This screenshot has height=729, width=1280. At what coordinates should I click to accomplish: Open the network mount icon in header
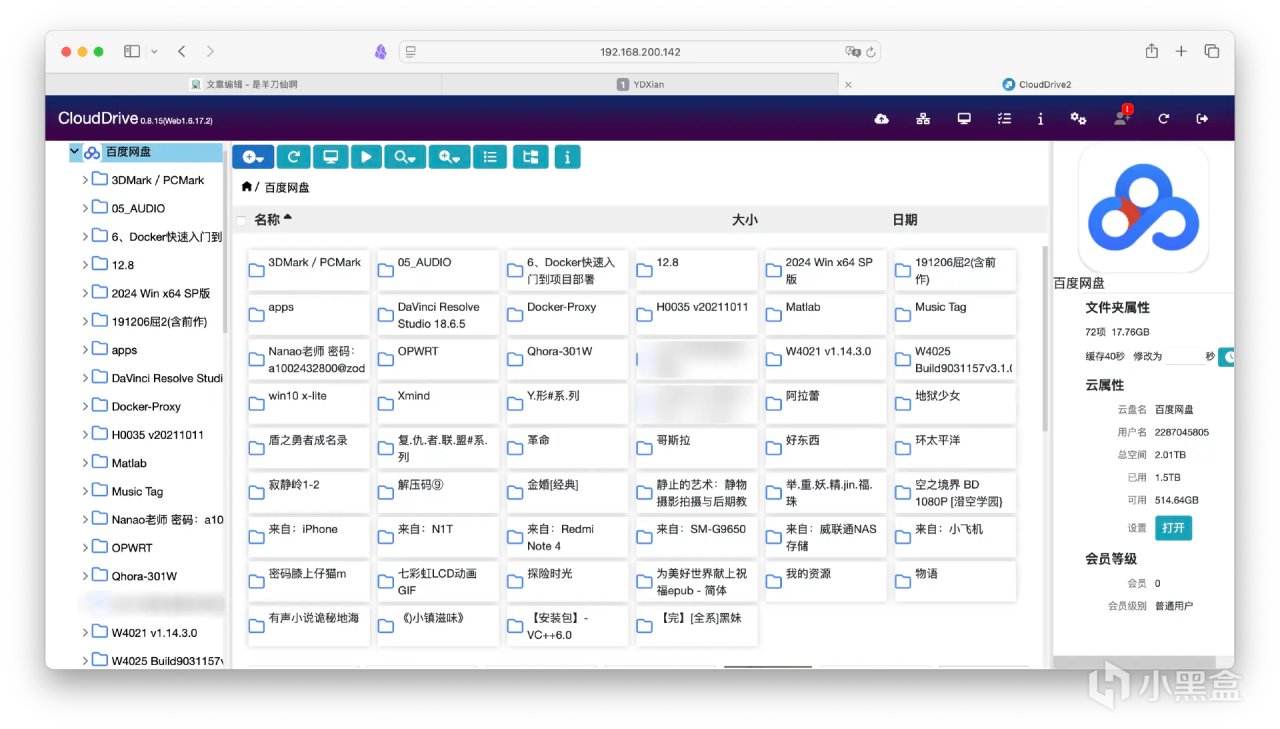pyautogui.click(x=923, y=119)
